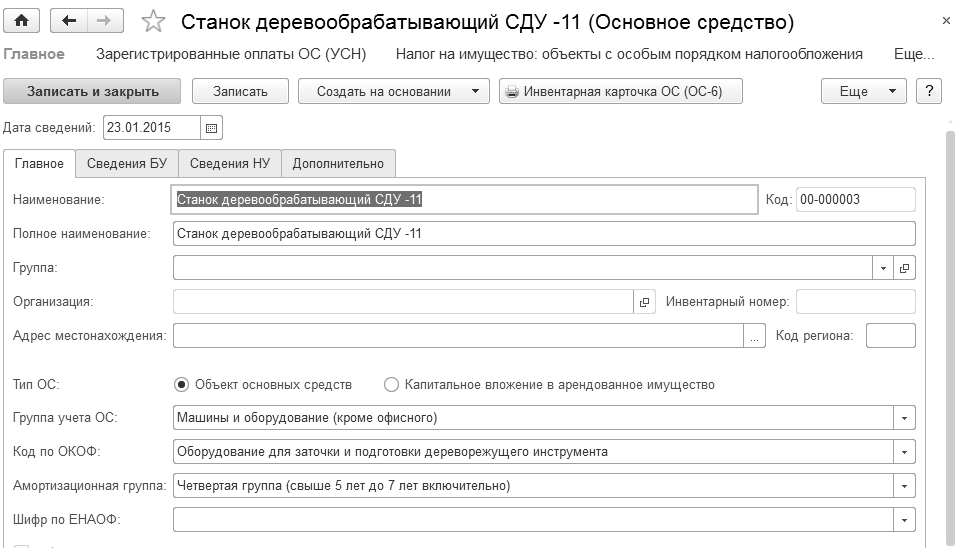Screen dimensions: 955x548
Task: Go back with the left arrow
Action: click(x=69, y=21)
